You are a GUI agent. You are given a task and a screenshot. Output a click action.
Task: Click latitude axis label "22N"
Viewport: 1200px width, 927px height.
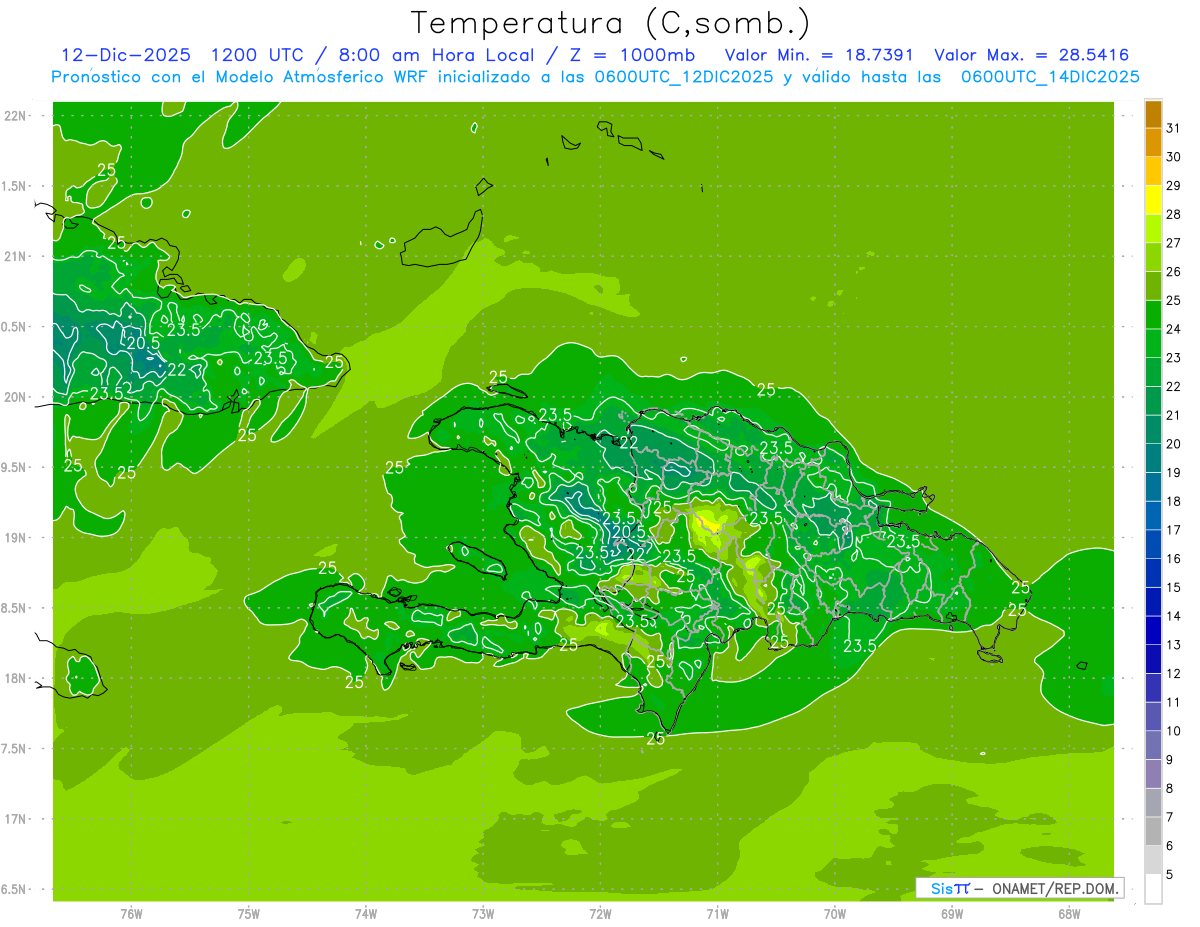[x=16, y=116]
